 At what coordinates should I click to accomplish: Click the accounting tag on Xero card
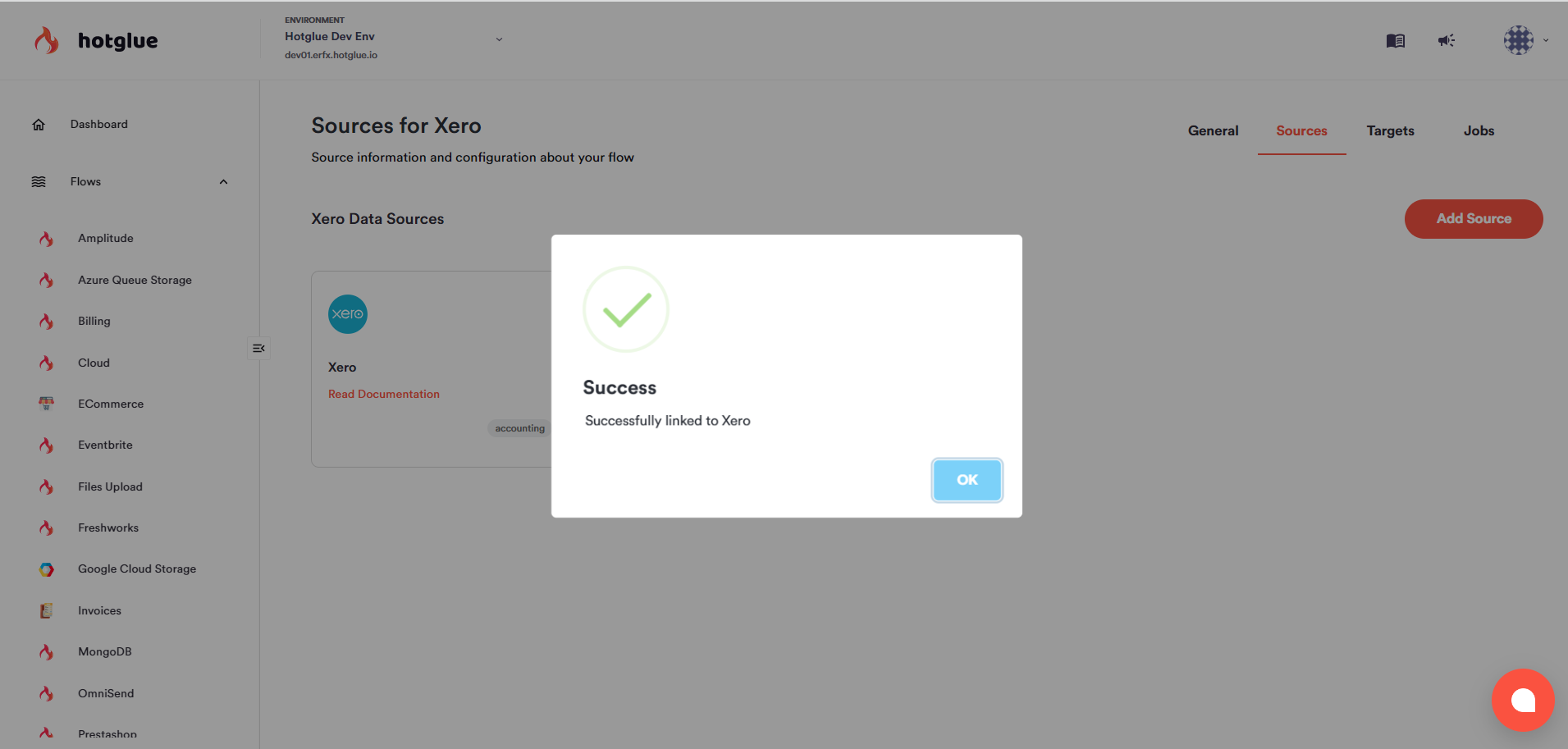519,428
